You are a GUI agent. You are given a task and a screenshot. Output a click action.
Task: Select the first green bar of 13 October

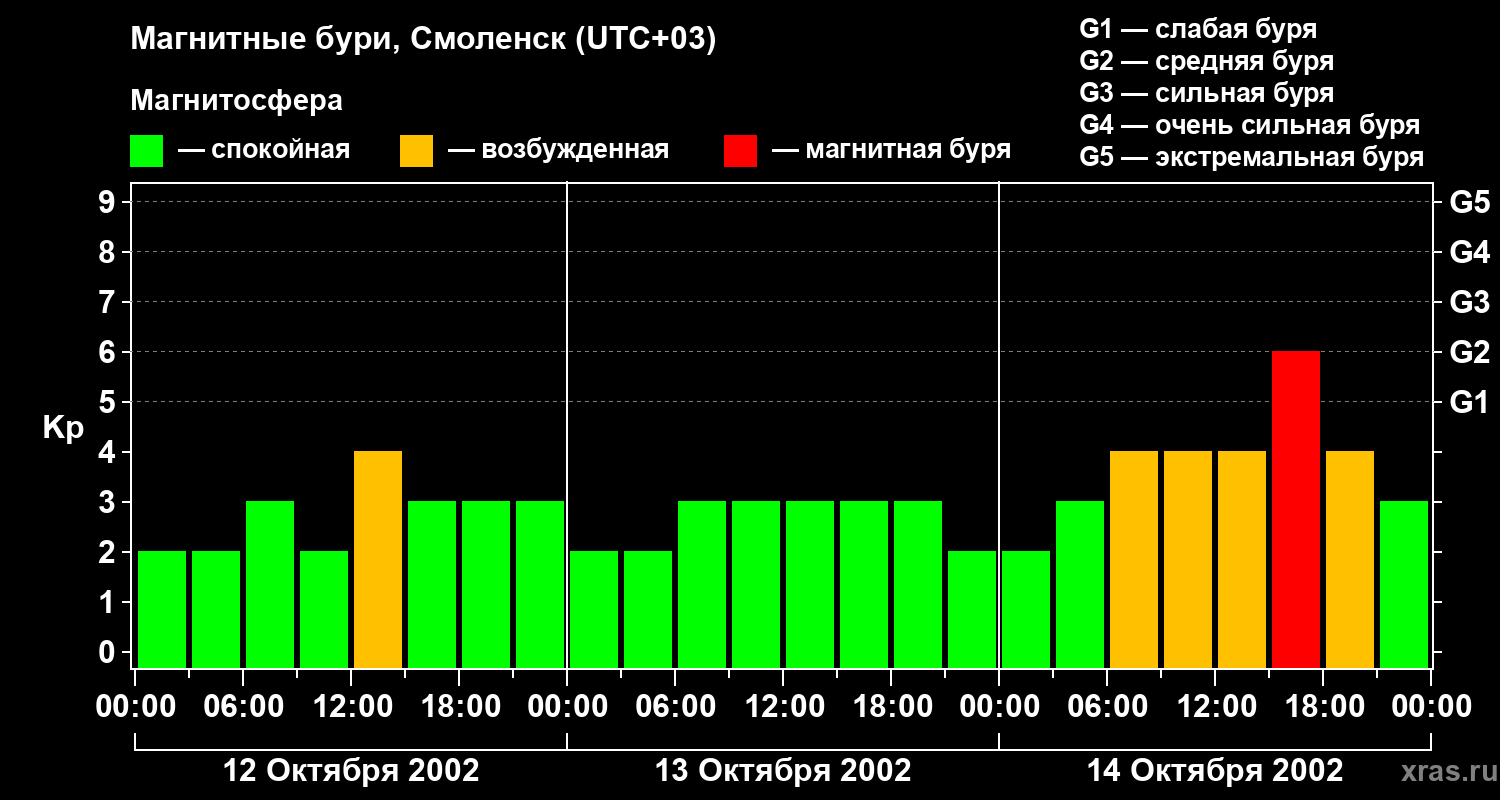click(594, 609)
